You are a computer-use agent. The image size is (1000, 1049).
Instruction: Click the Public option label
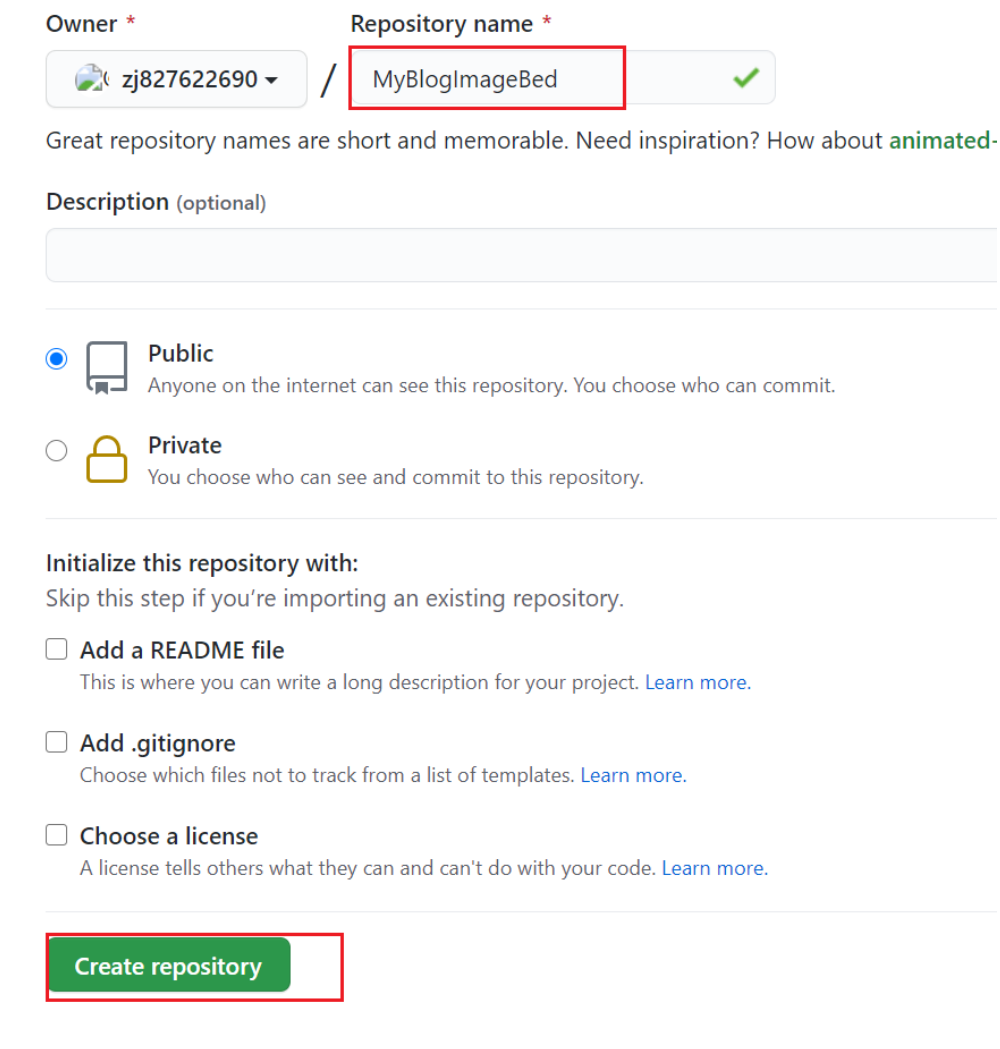tap(181, 353)
